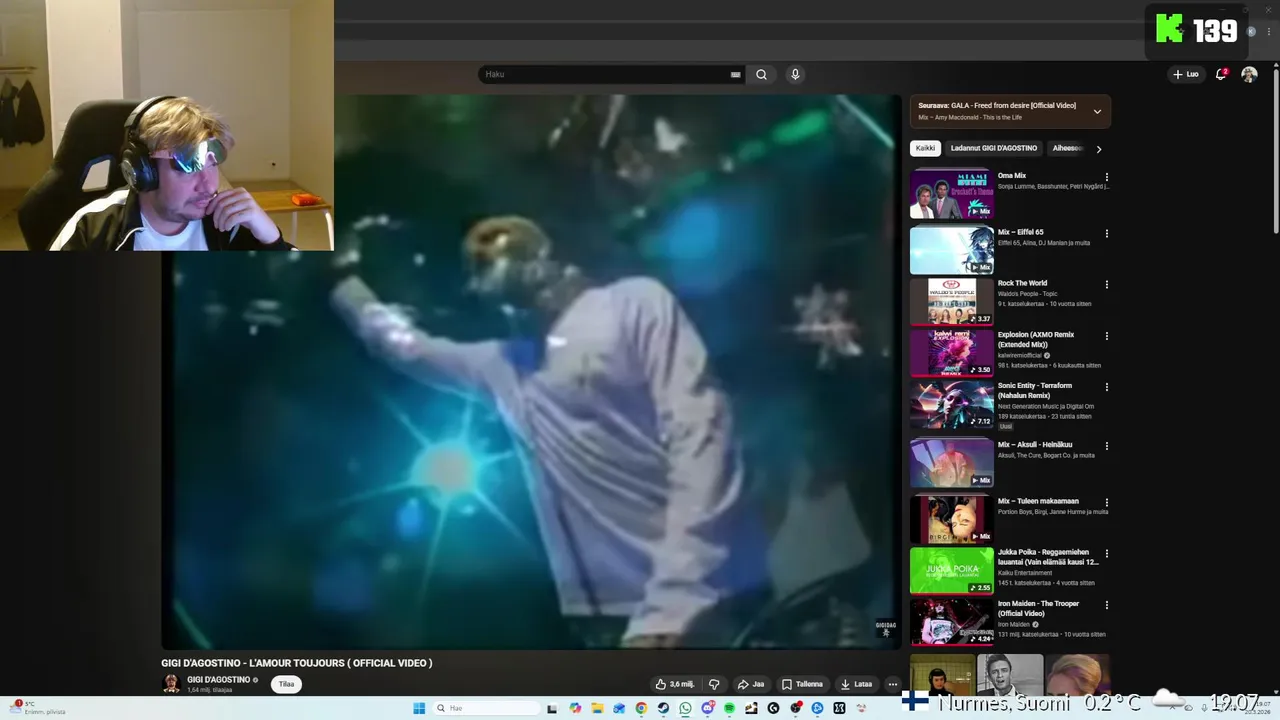This screenshot has height=720, width=1280.
Task: Select the Aiheeseen liittyvää filter chip
Action: [x=1066, y=148]
